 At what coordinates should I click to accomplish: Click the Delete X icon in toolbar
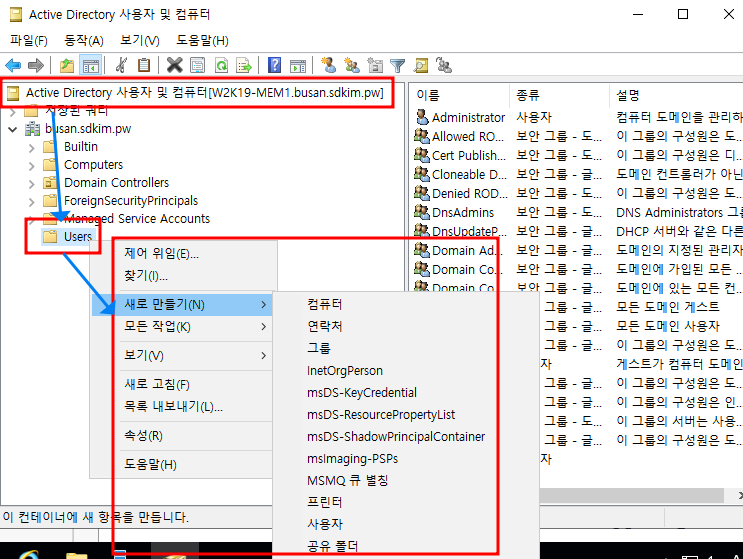[174, 65]
